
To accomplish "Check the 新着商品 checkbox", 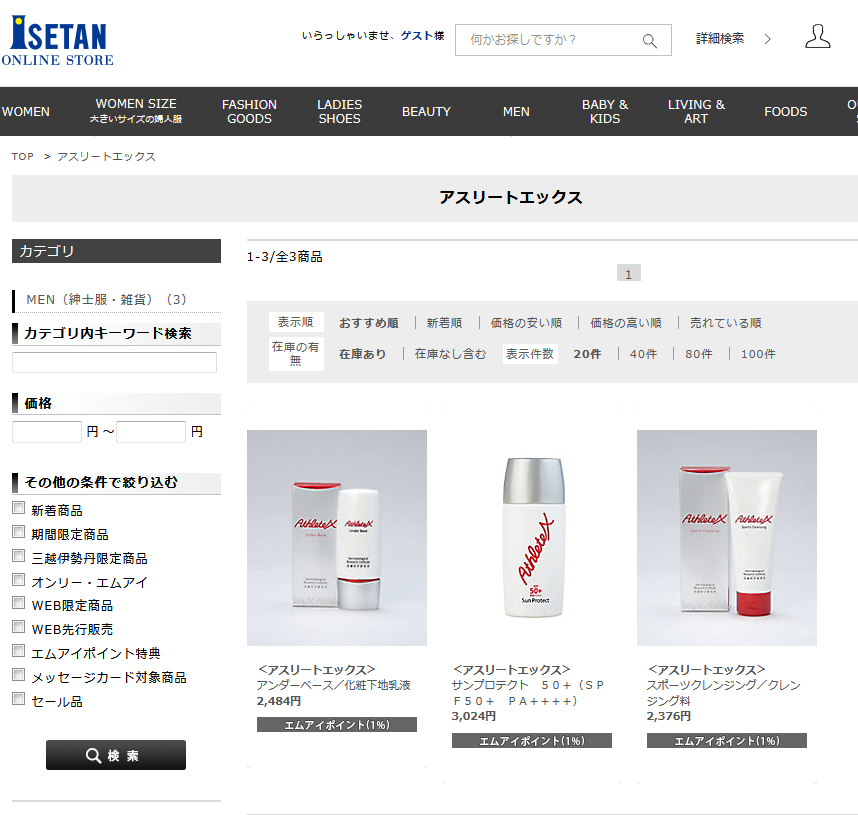I will point(19,507).
